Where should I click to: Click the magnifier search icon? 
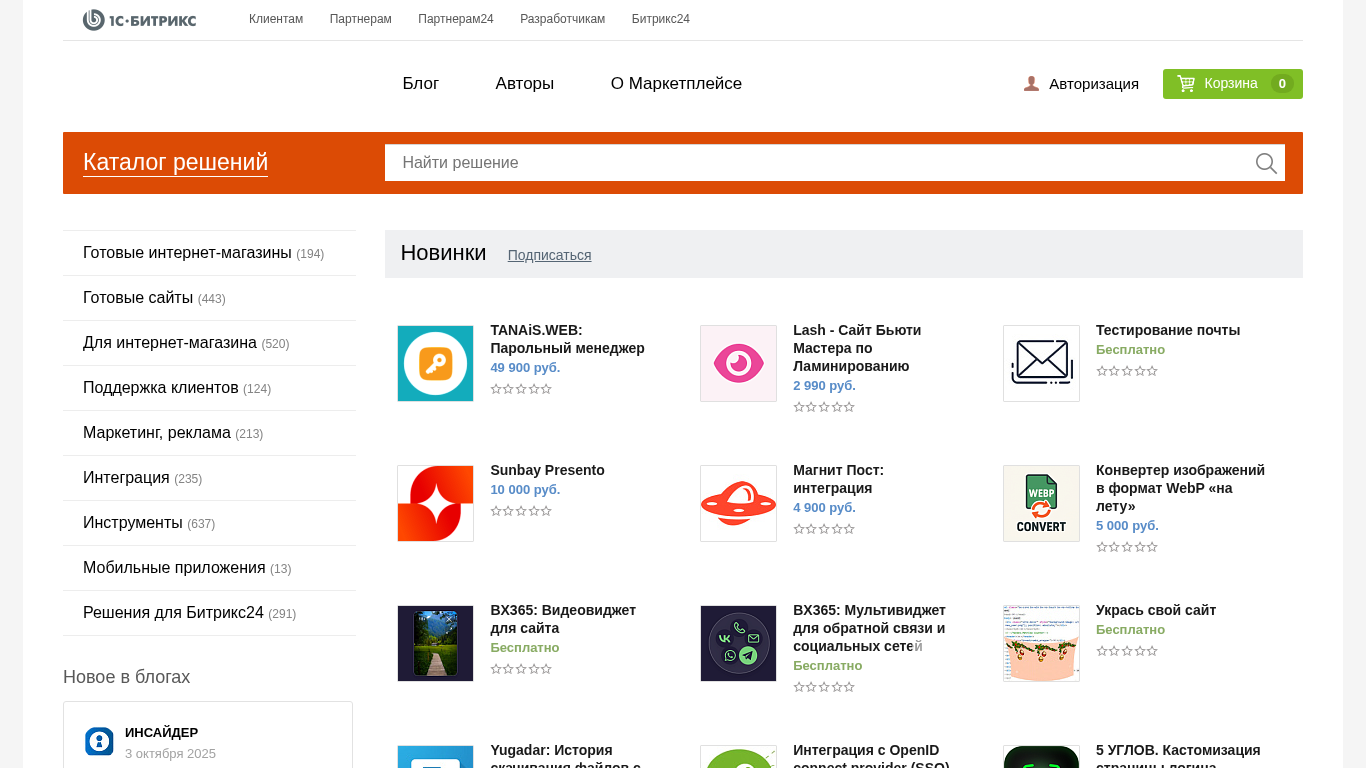(1266, 163)
